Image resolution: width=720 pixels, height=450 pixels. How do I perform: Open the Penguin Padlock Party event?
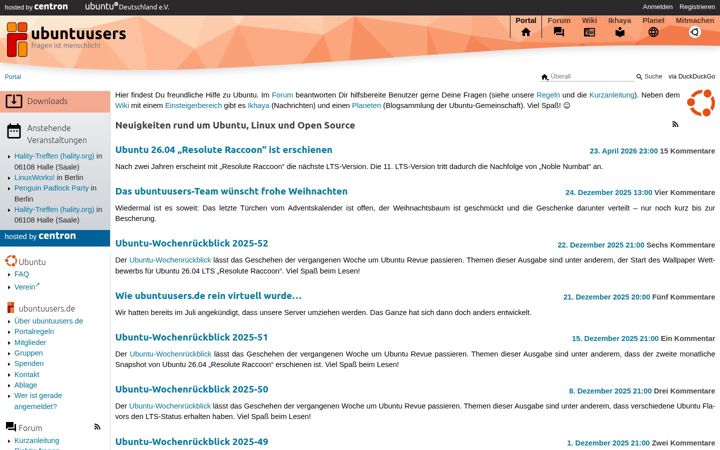[x=51, y=188]
